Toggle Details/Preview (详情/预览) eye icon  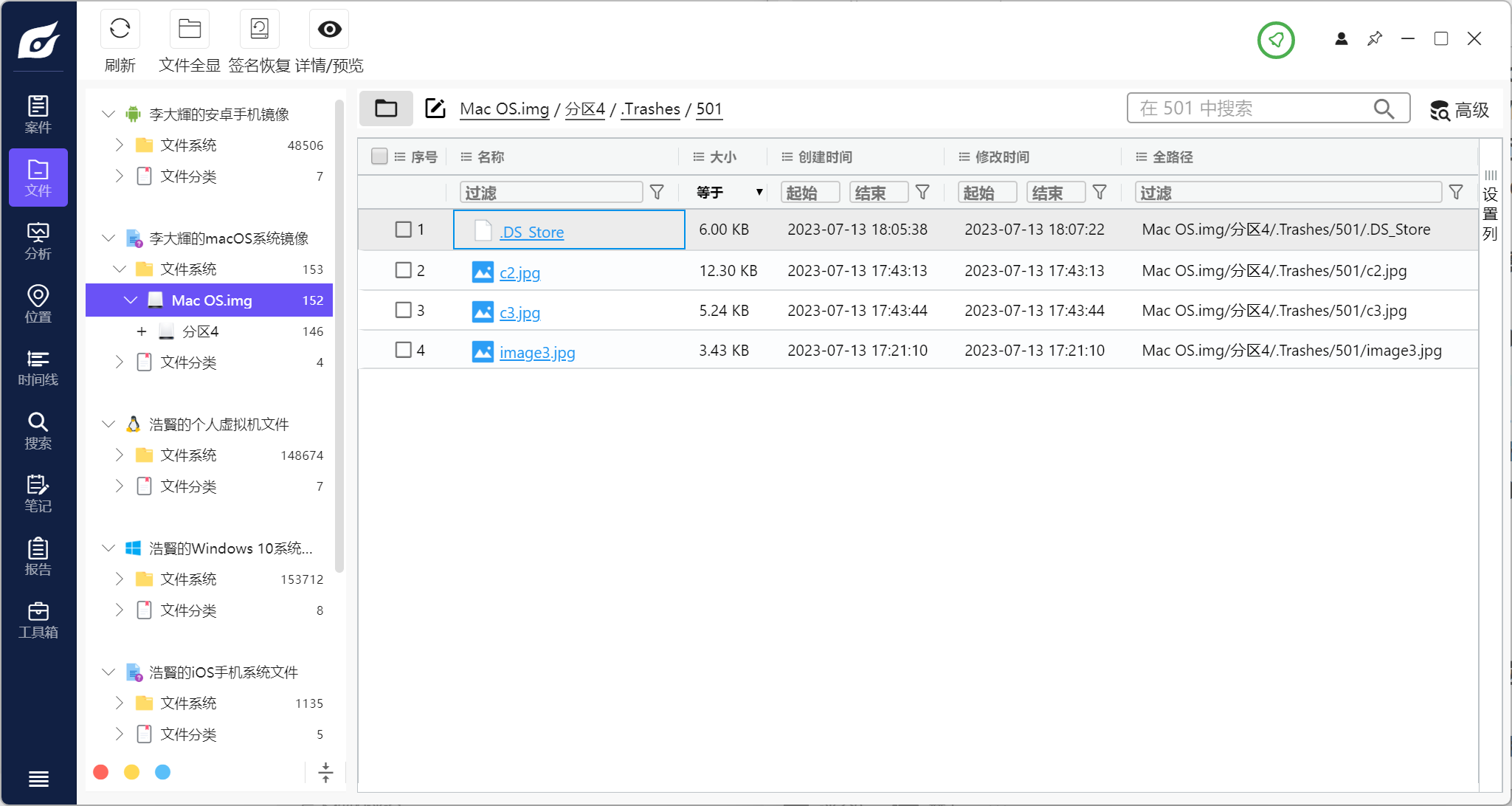click(x=329, y=30)
